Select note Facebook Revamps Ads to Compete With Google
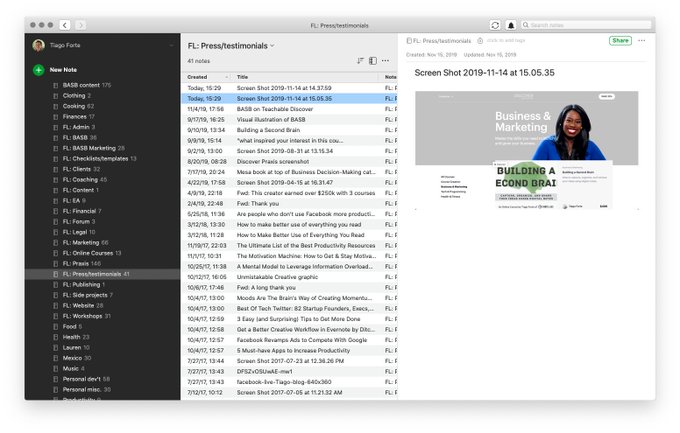The height and width of the screenshot is (433, 680). [x=289, y=340]
